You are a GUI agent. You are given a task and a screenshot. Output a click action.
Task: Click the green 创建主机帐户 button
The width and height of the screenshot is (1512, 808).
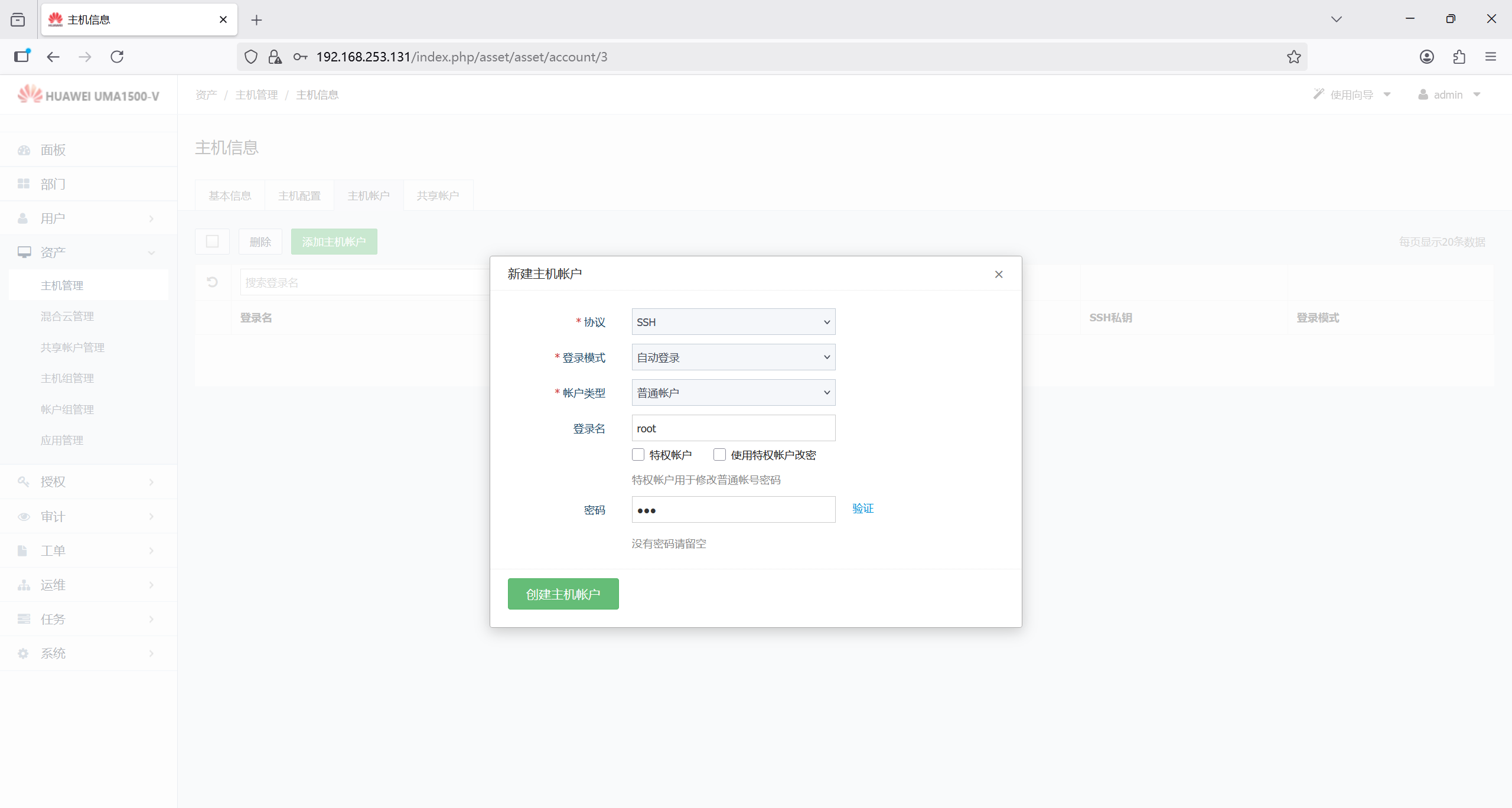(563, 594)
